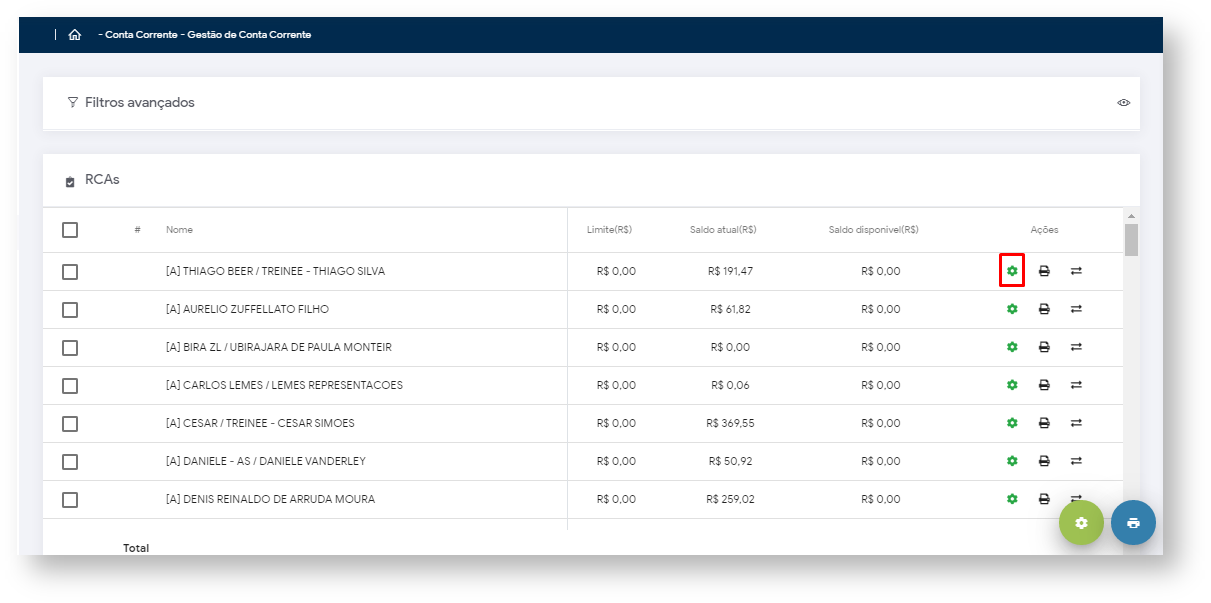This screenshot has height=603, width=1211.
Task: Sort by the Nome column header
Action: [x=179, y=230]
